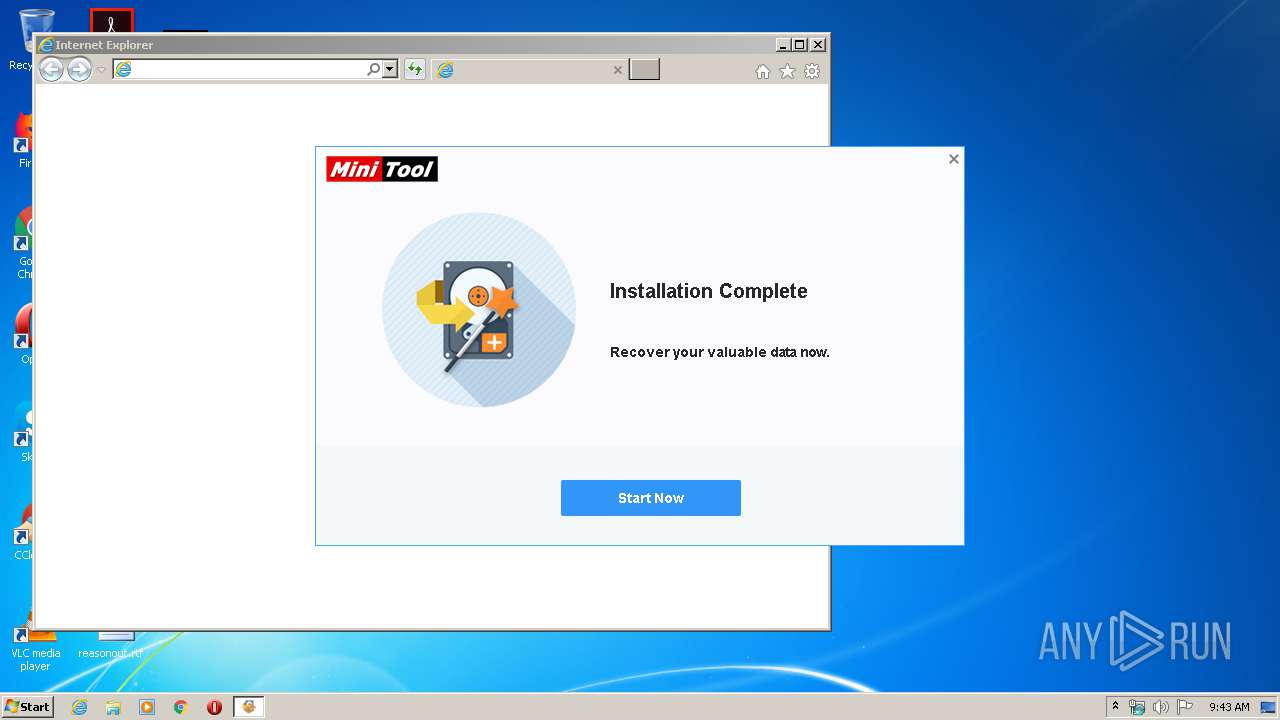Show hidden system tray icons

click(x=1116, y=707)
